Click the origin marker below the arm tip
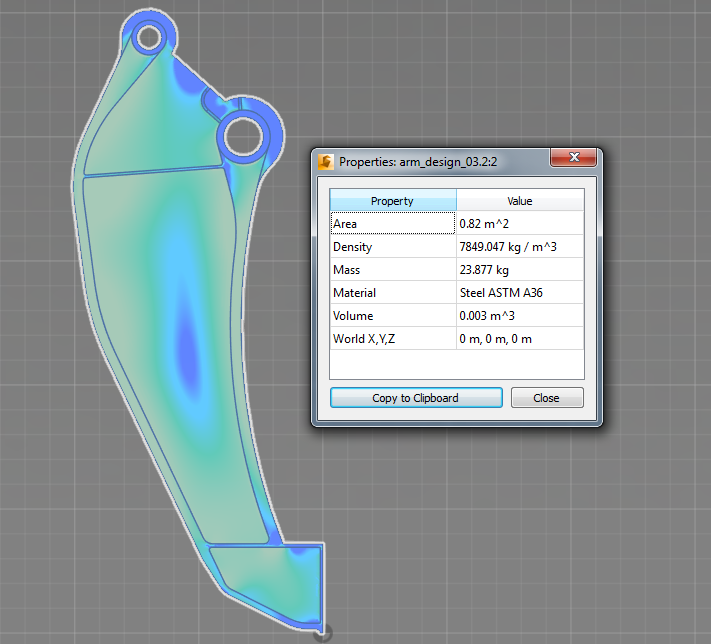This screenshot has height=644, width=711. click(x=323, y=633)
